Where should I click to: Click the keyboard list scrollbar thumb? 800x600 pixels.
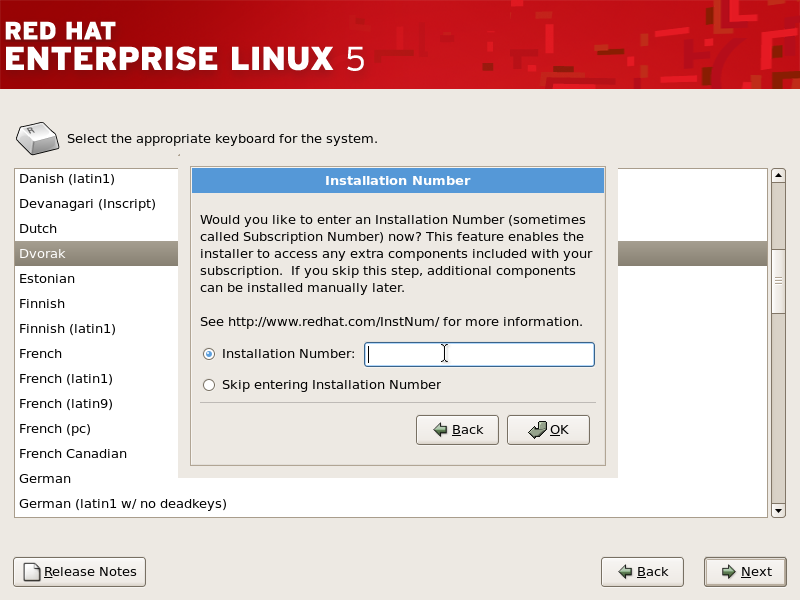pyautogui.click(x=778, y=281)
